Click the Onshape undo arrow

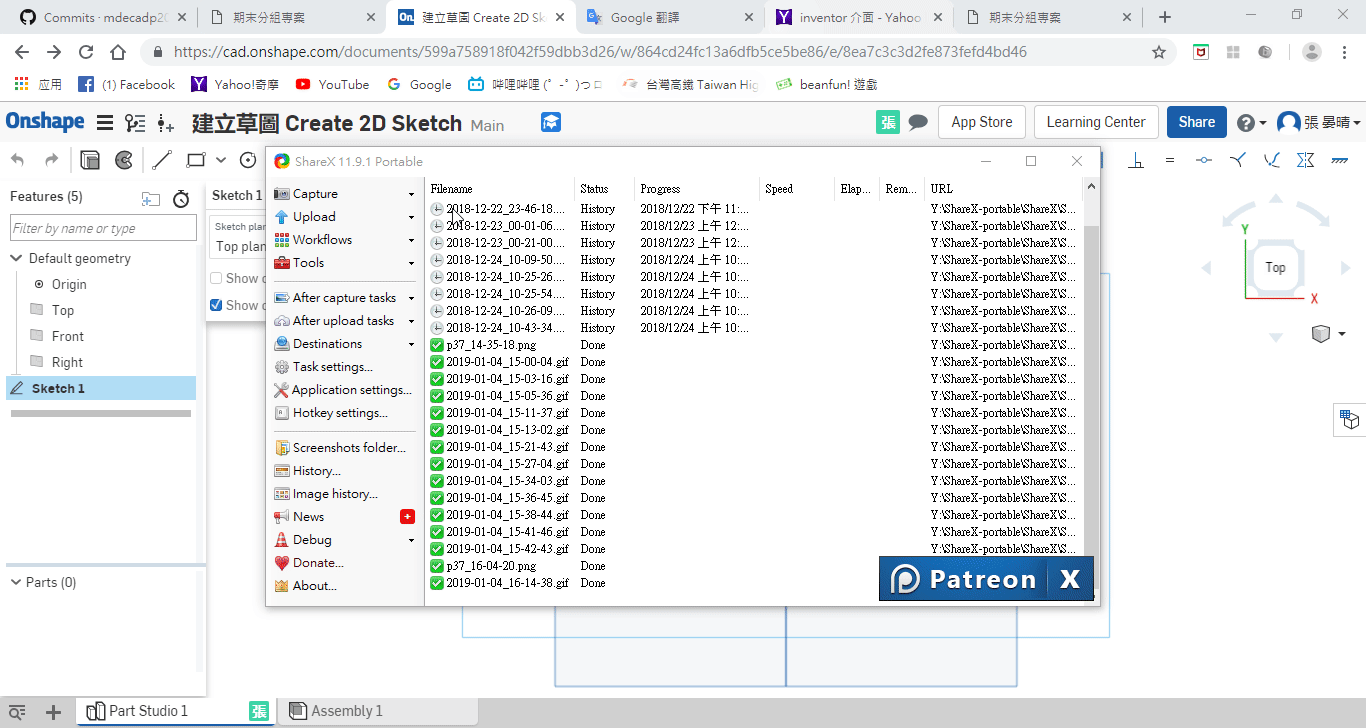(x=18, y=160)
